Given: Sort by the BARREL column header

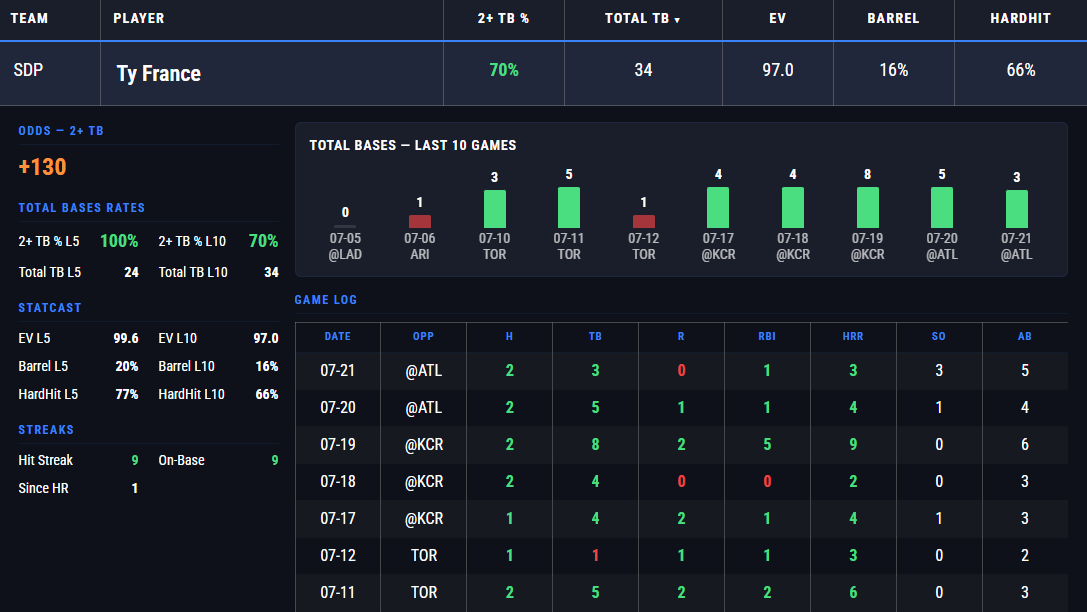Looking at the screenshot, I should pos(893,19).
